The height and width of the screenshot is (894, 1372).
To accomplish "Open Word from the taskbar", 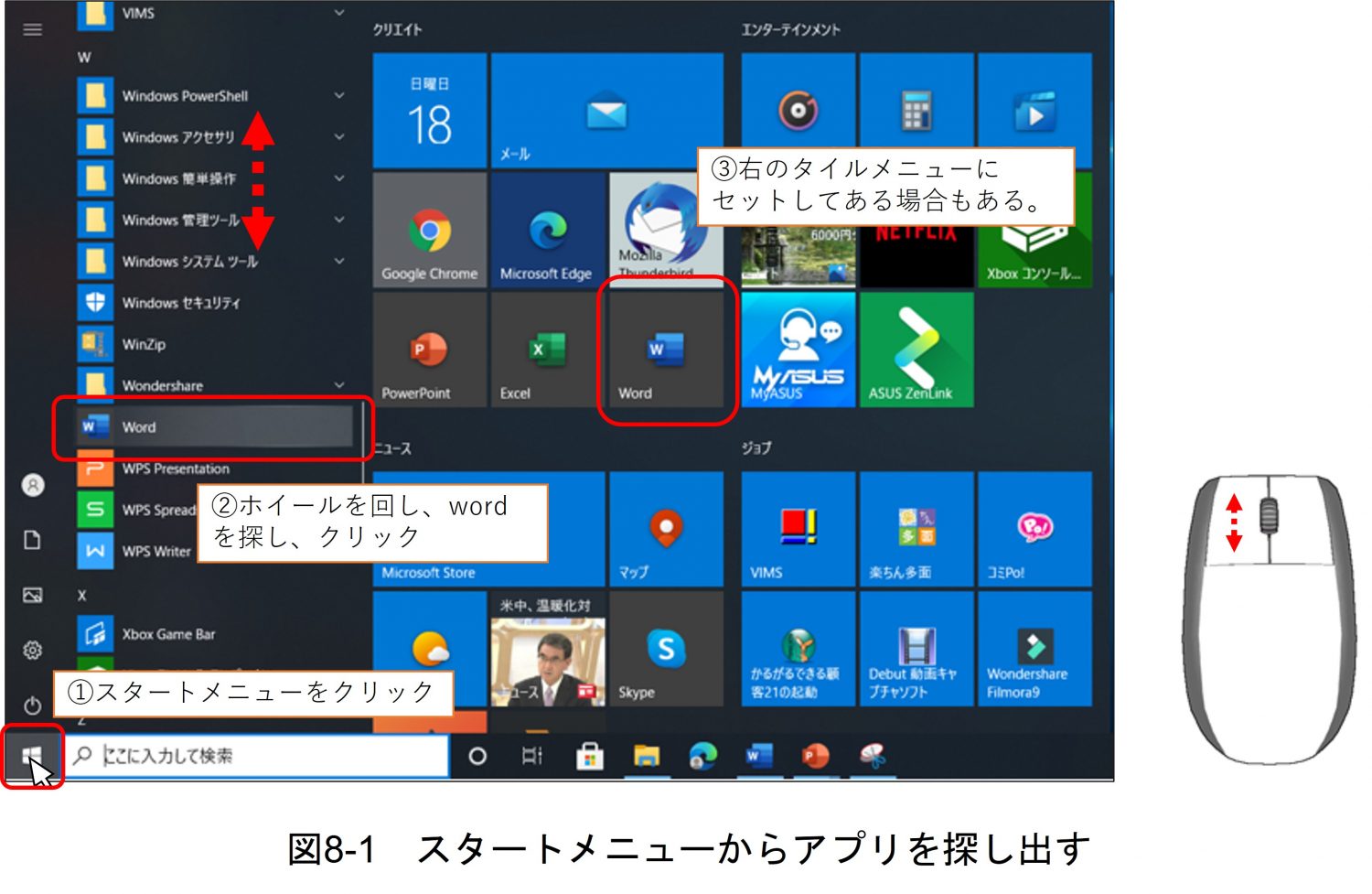I will 759,756.
